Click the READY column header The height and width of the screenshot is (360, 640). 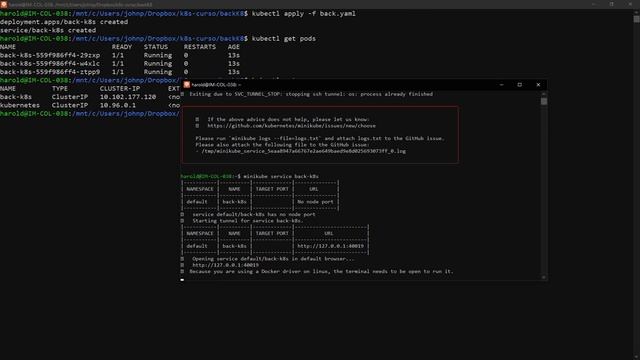click(x=122, y=47)
